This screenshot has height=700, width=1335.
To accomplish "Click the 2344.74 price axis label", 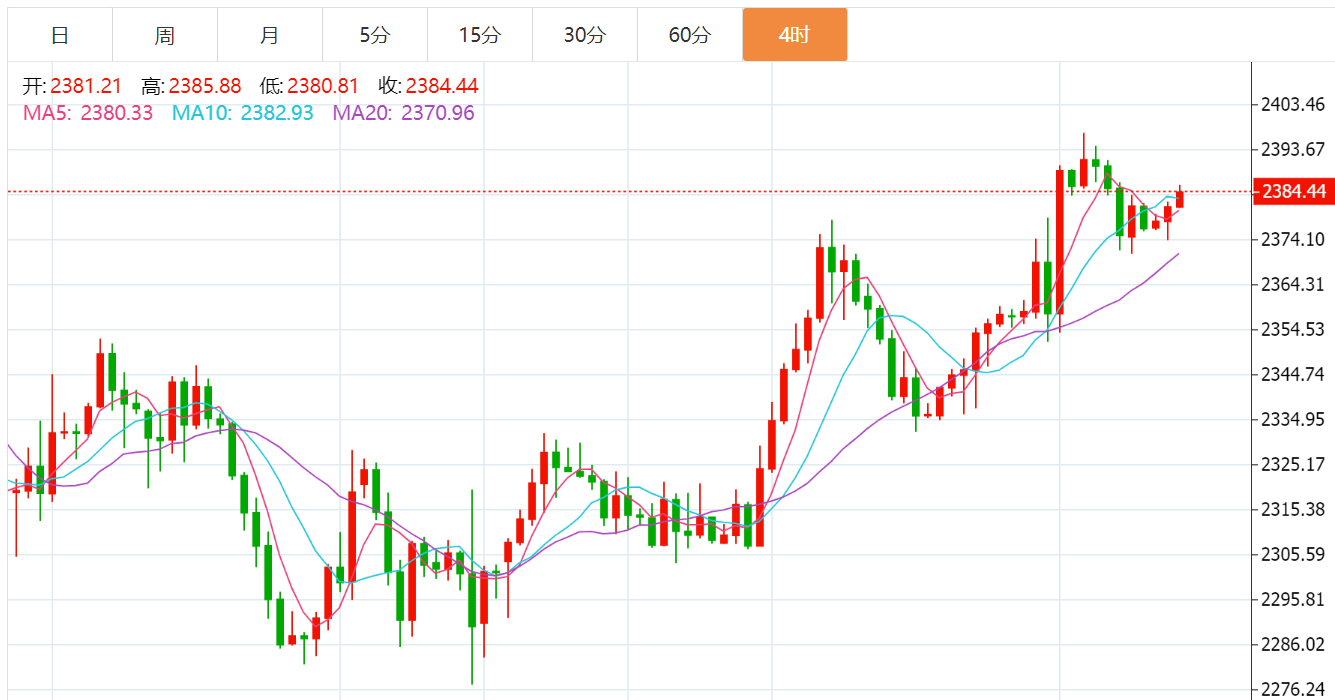I will [x=1293, y=374].
